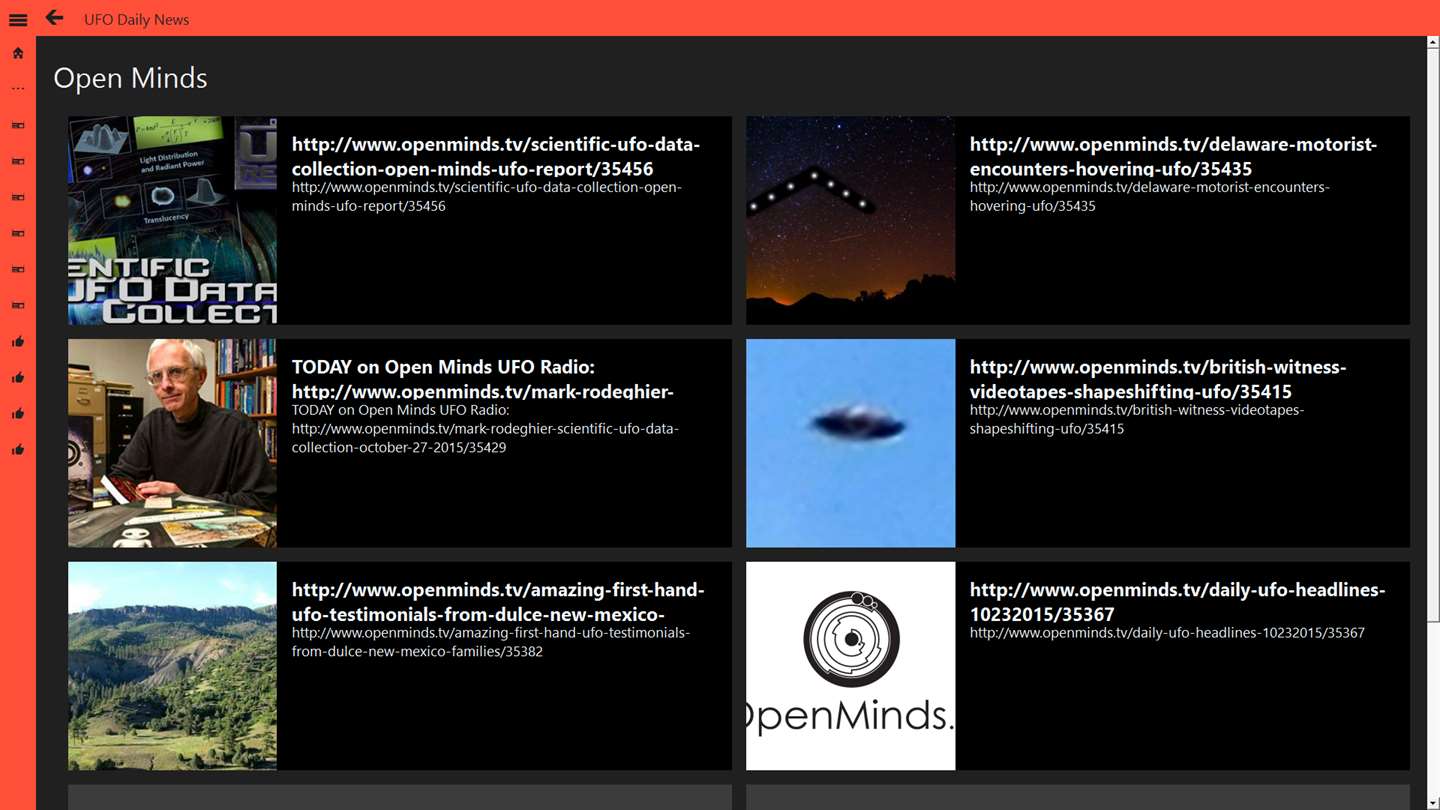
Task: Click the 'Open Minds' page heading
Action: click(130, 78)
